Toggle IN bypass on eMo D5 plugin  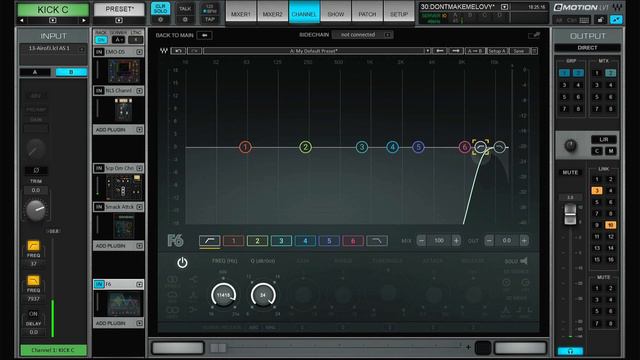tap(99, 52)
